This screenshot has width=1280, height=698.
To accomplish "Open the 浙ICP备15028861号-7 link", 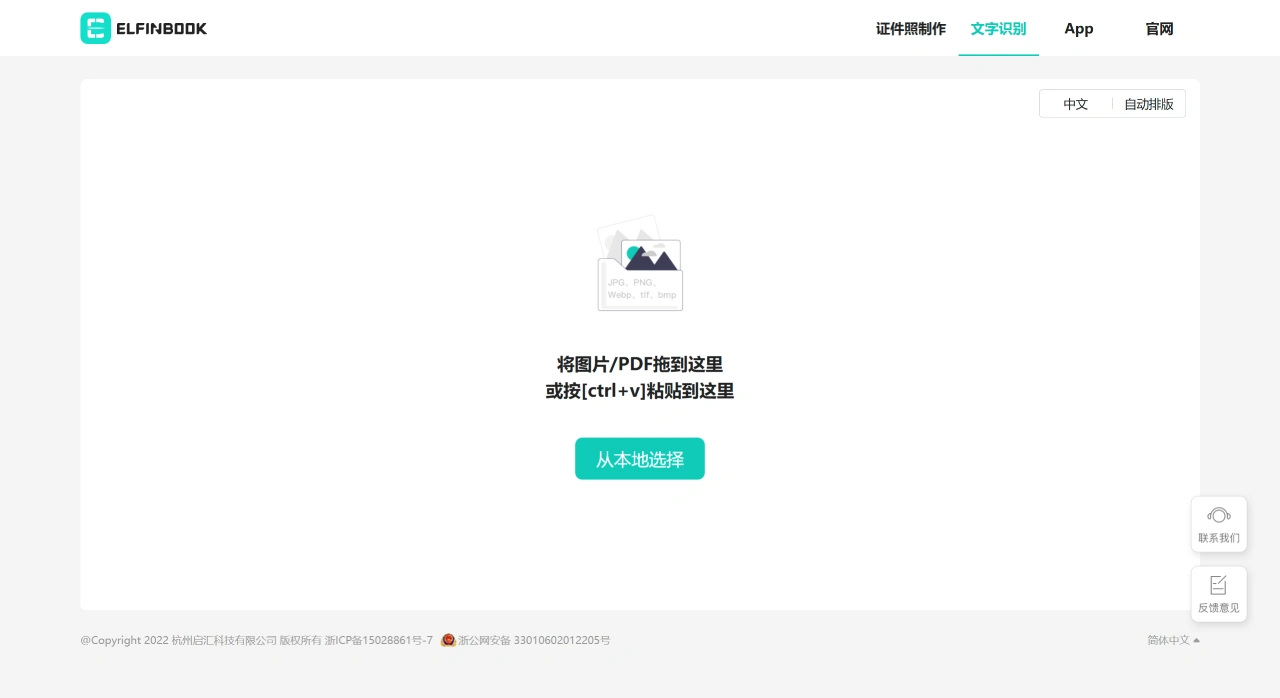I will [378, 640].
